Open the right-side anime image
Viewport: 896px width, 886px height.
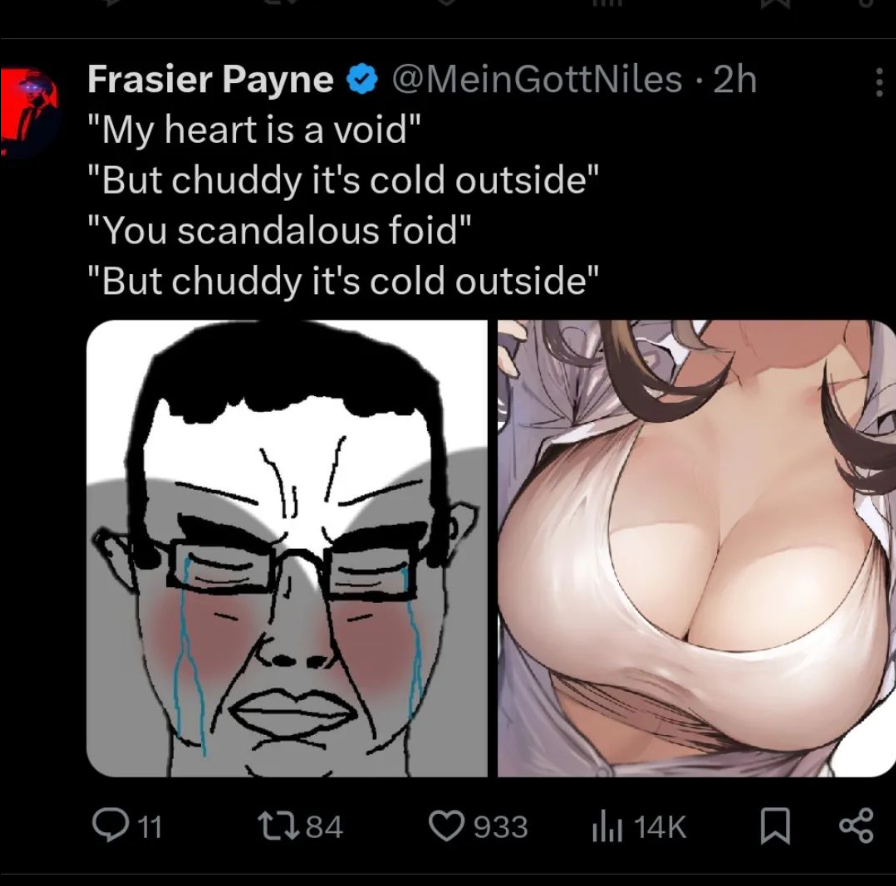pos(697,548)
